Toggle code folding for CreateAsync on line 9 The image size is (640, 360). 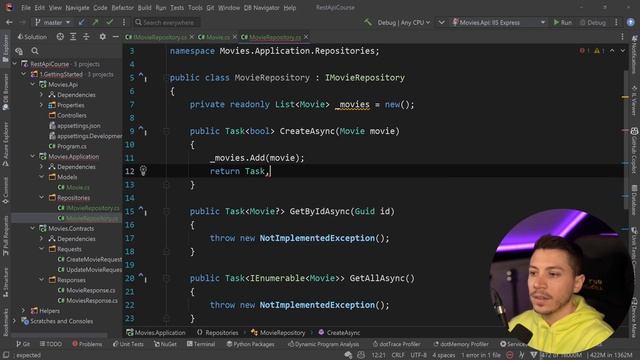tap(166, 131)
